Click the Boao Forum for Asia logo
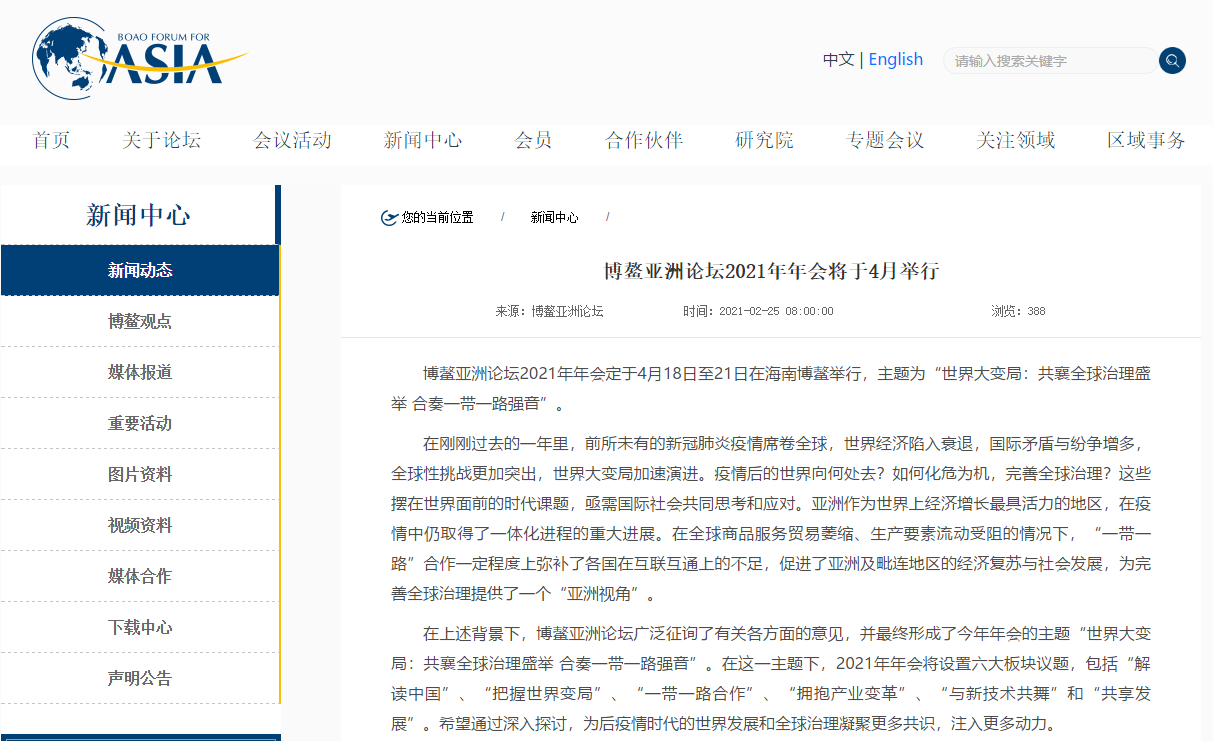 (x=139, y=58)
